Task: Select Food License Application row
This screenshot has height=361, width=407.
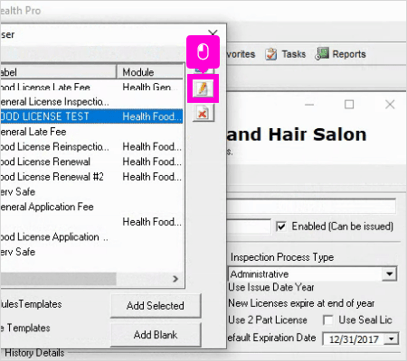Action: click(x=92, y=237)
